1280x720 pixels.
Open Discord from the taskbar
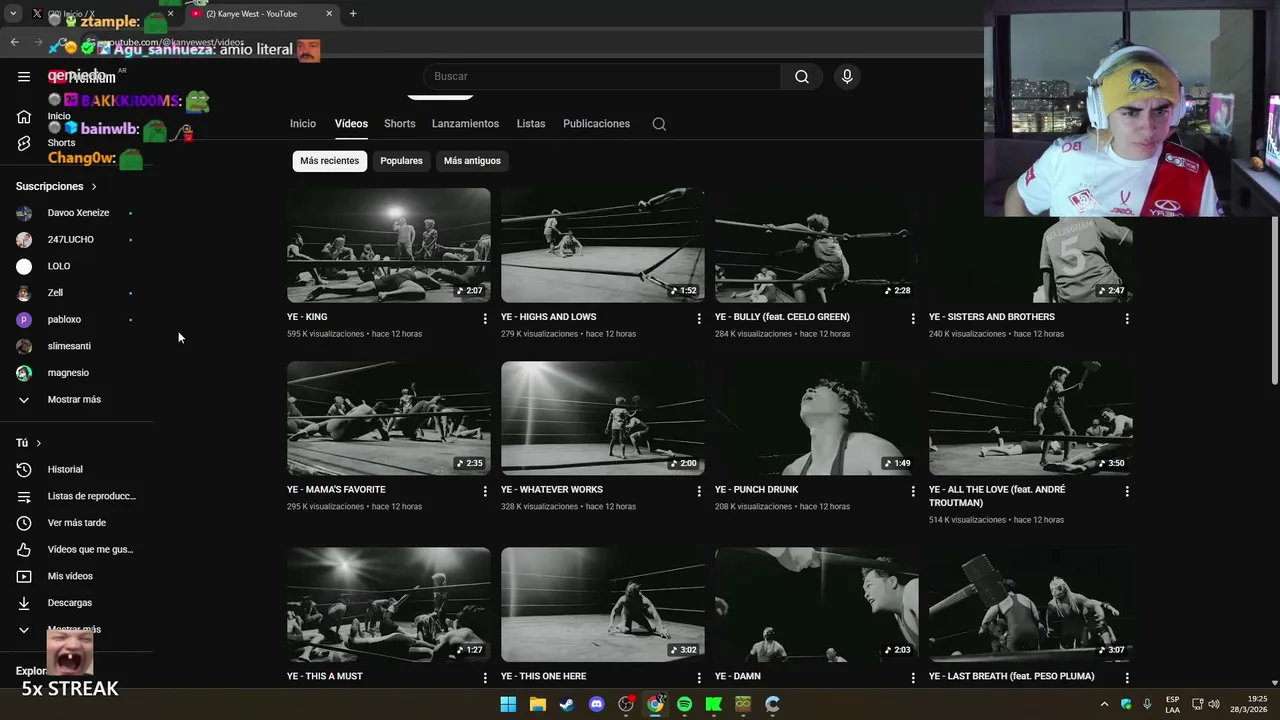597,704
